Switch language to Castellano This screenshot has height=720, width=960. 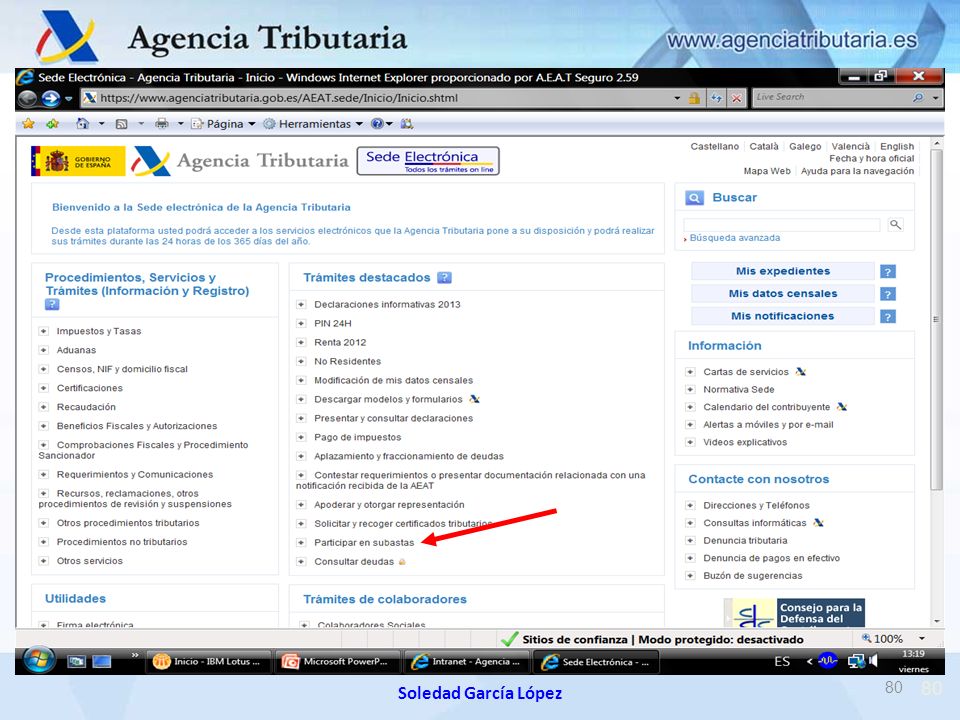714,146
